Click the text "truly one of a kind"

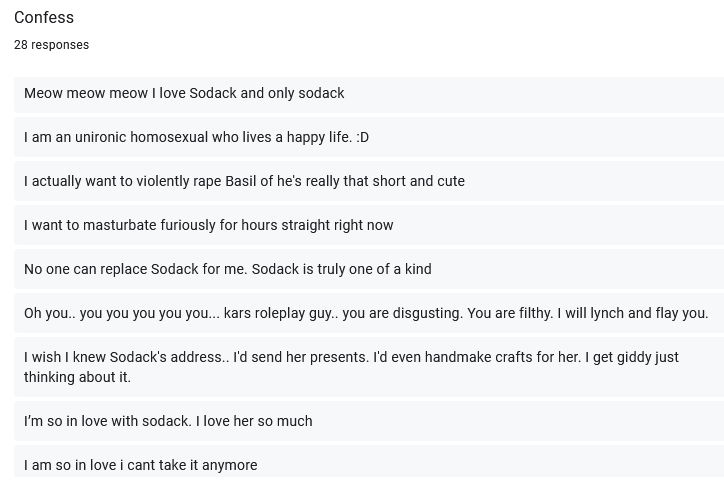[374, 269]
